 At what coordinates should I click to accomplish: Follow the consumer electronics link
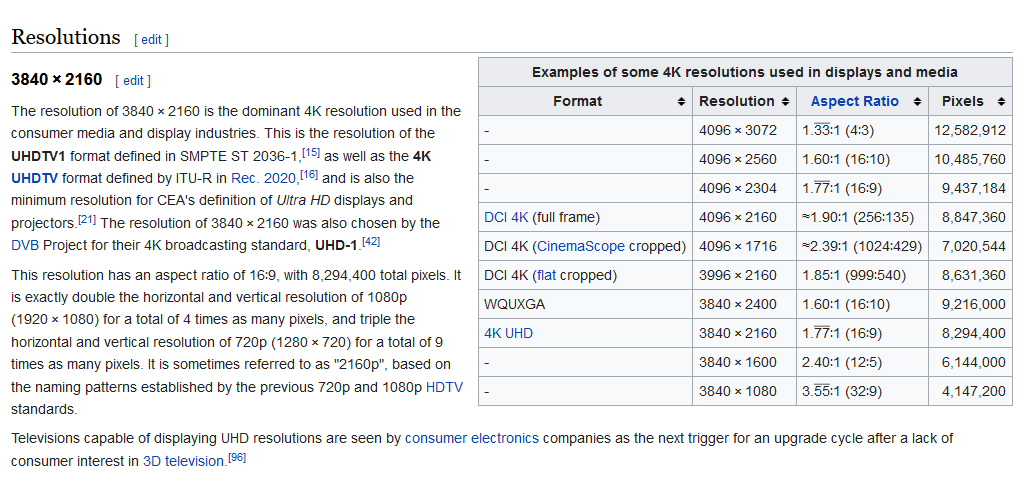tap(472, 438)
